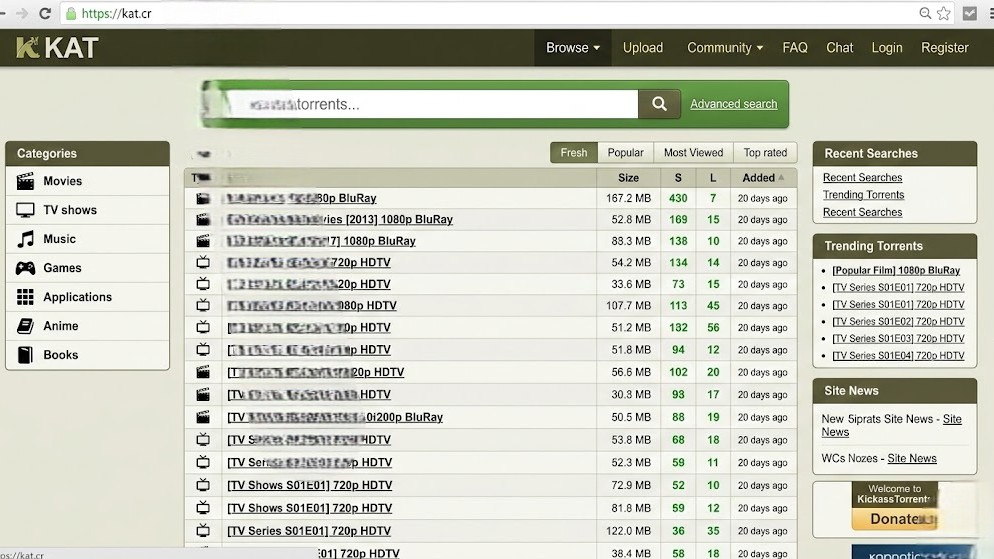
Task: Go to the Login page
Action: pos(886,48)
